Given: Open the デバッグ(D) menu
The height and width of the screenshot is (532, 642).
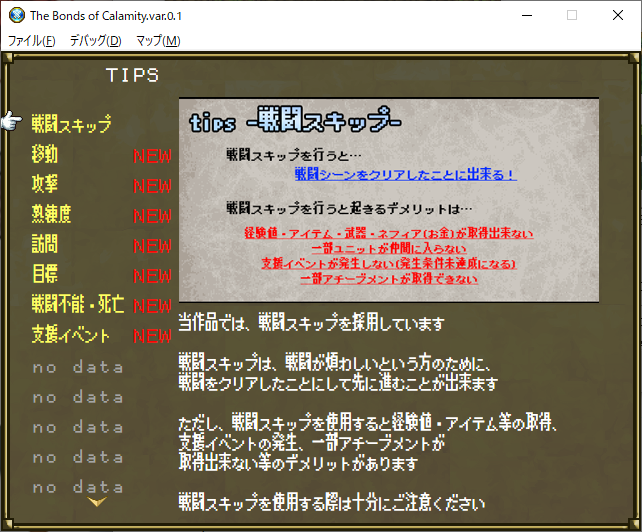Looking at the screenshot, I should tap(95, 41).
